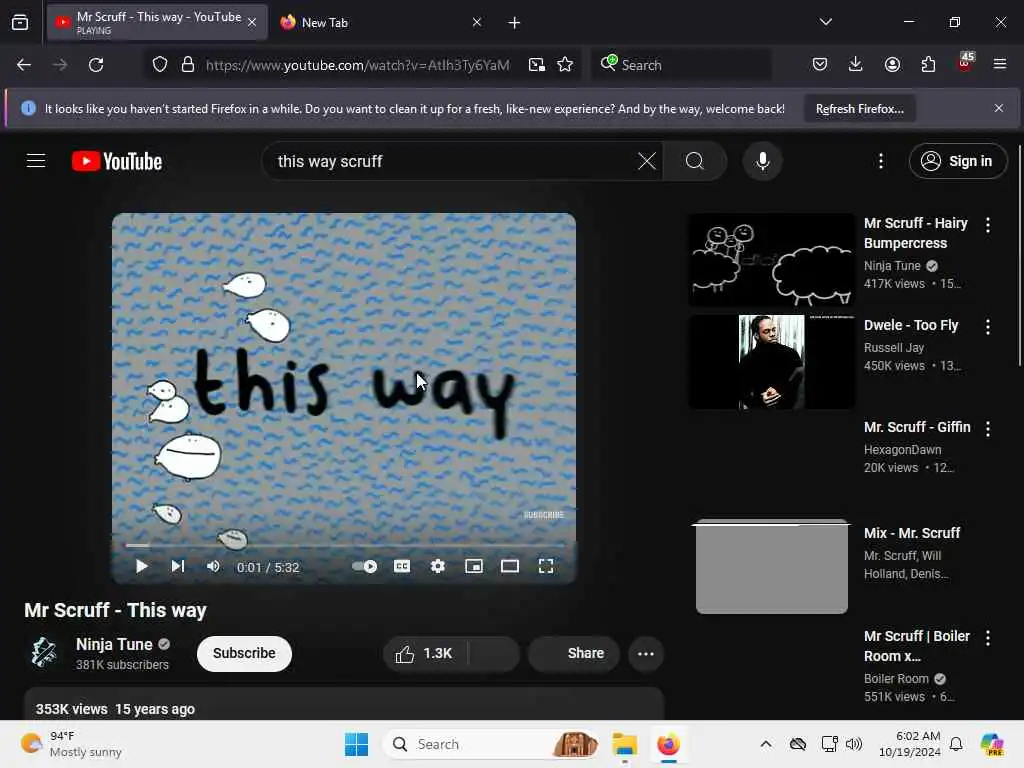Open options for Mr. Scruff - Giffin

point(987,428)
